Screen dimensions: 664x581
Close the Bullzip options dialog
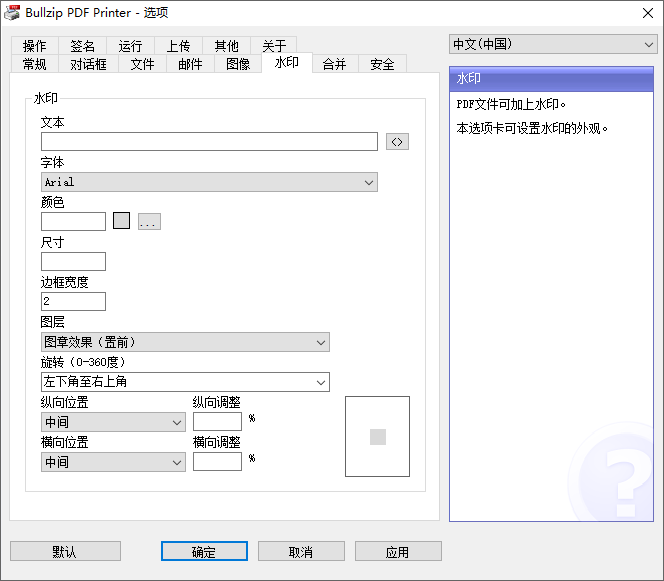pyautogui.click(x=647, y=13)
